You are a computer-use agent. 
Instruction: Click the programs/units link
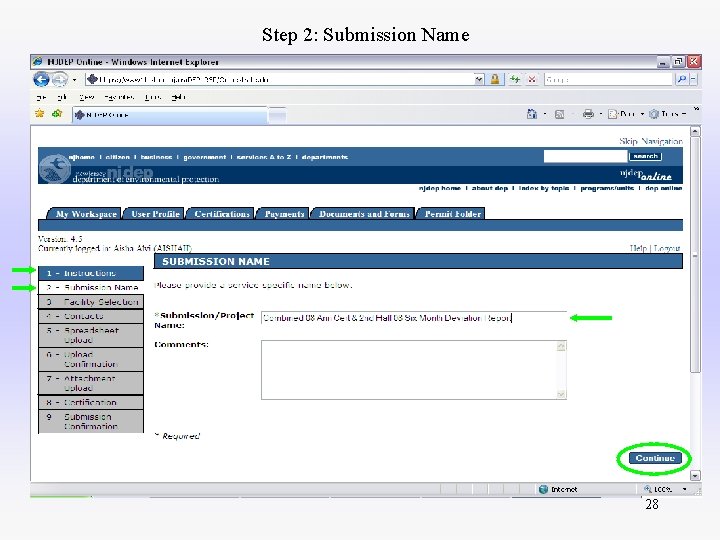click(x=607, y=188)
